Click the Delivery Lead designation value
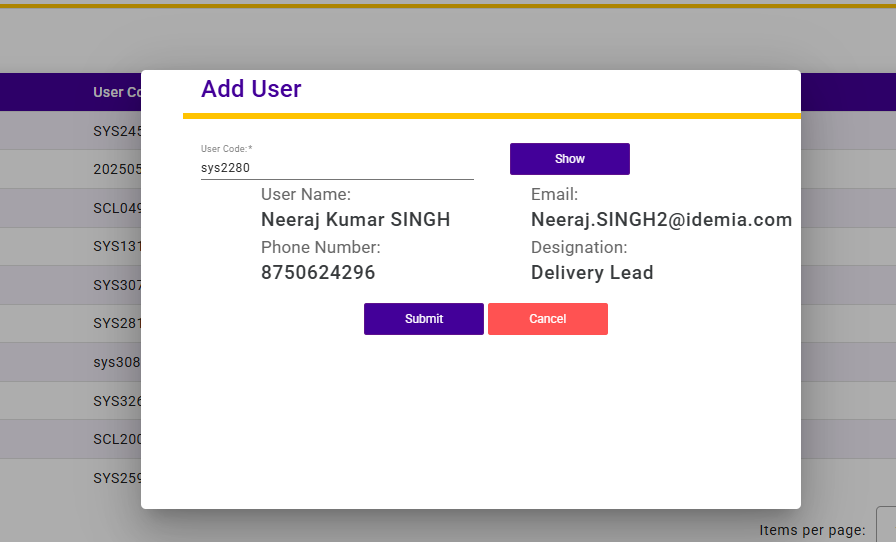Image resolution: width=896 pixels, height=542 pixels. tap(591, 273)
